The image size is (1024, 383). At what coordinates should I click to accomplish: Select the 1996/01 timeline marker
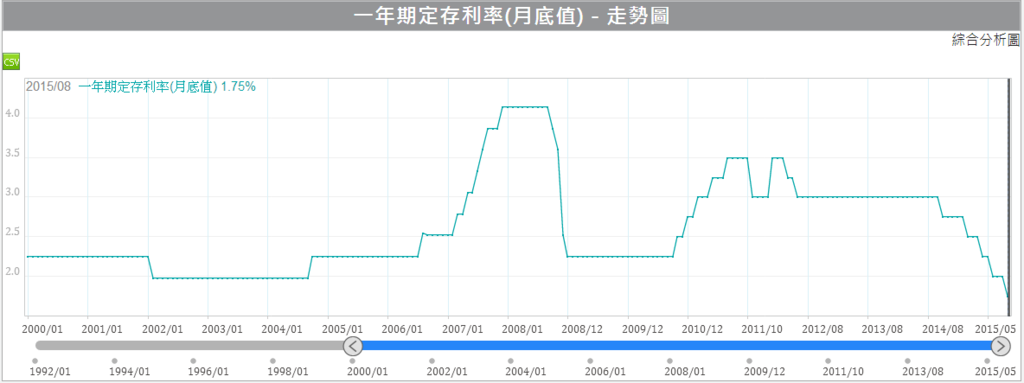193,361
